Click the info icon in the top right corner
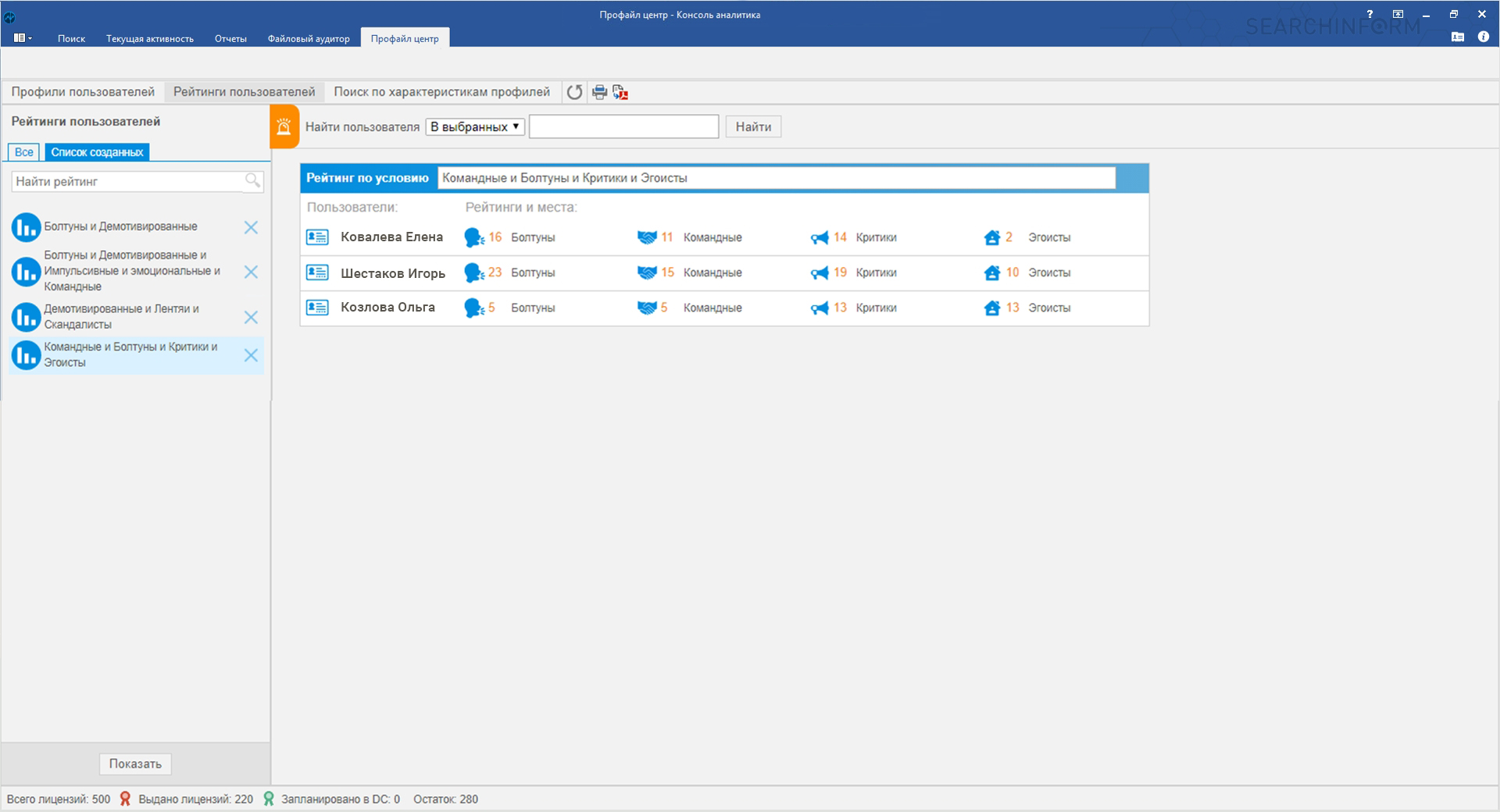1500x812 pixels. coord(1483,37)
